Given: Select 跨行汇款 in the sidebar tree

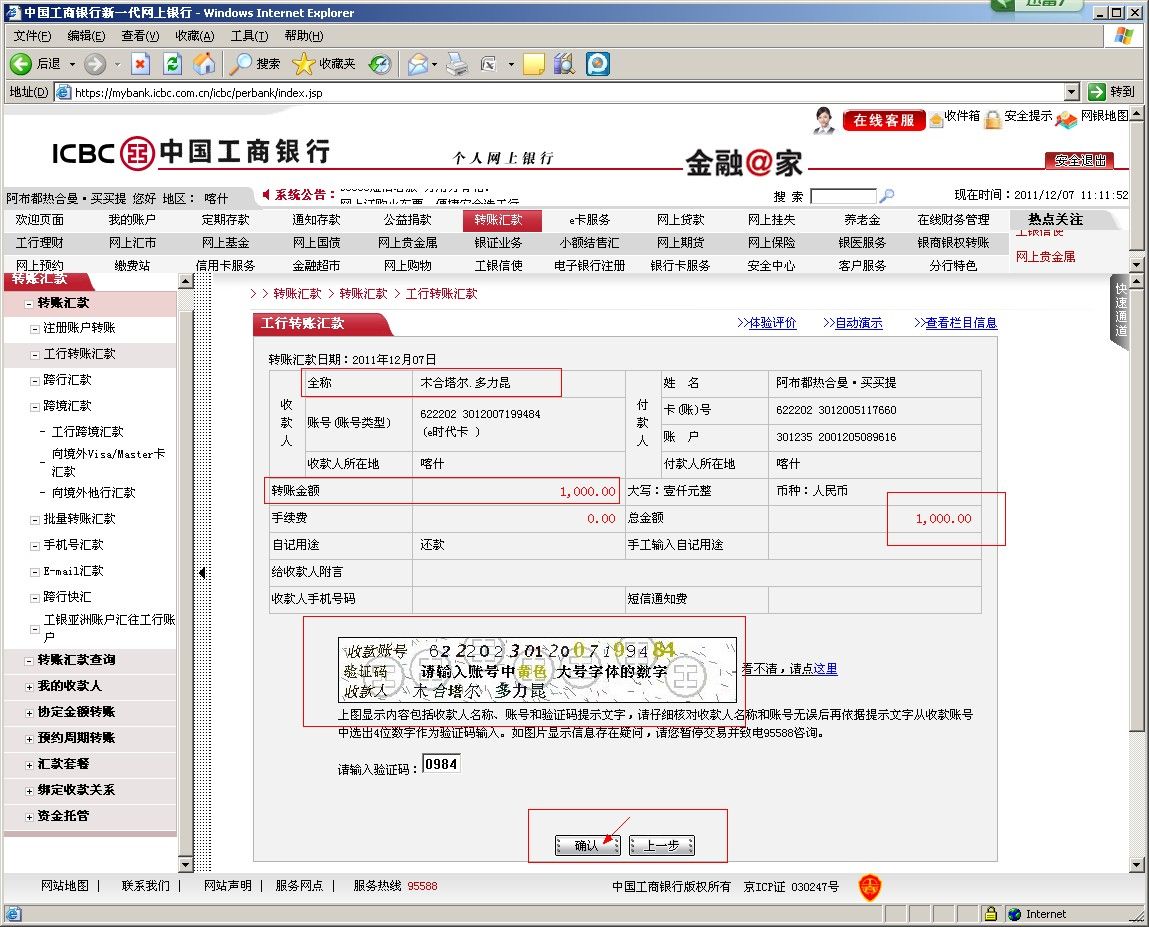Looking at the screenshot, I should coord(67,380).
